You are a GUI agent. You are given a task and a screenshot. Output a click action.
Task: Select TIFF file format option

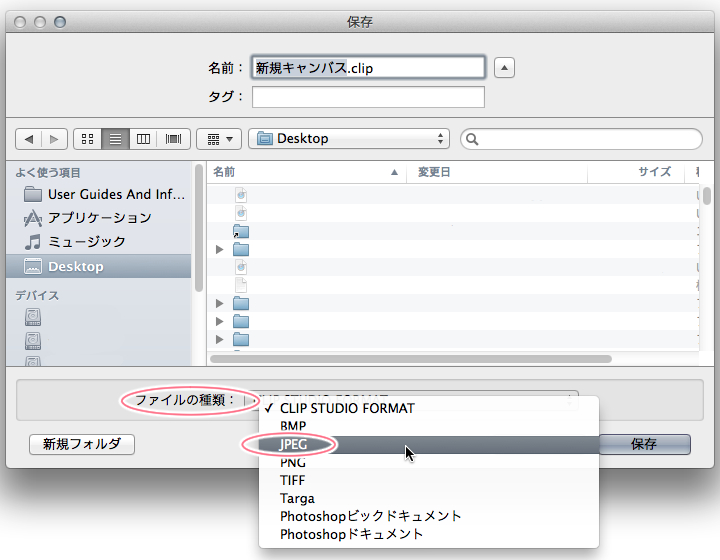pyautogui.click(x=294, y=480)
